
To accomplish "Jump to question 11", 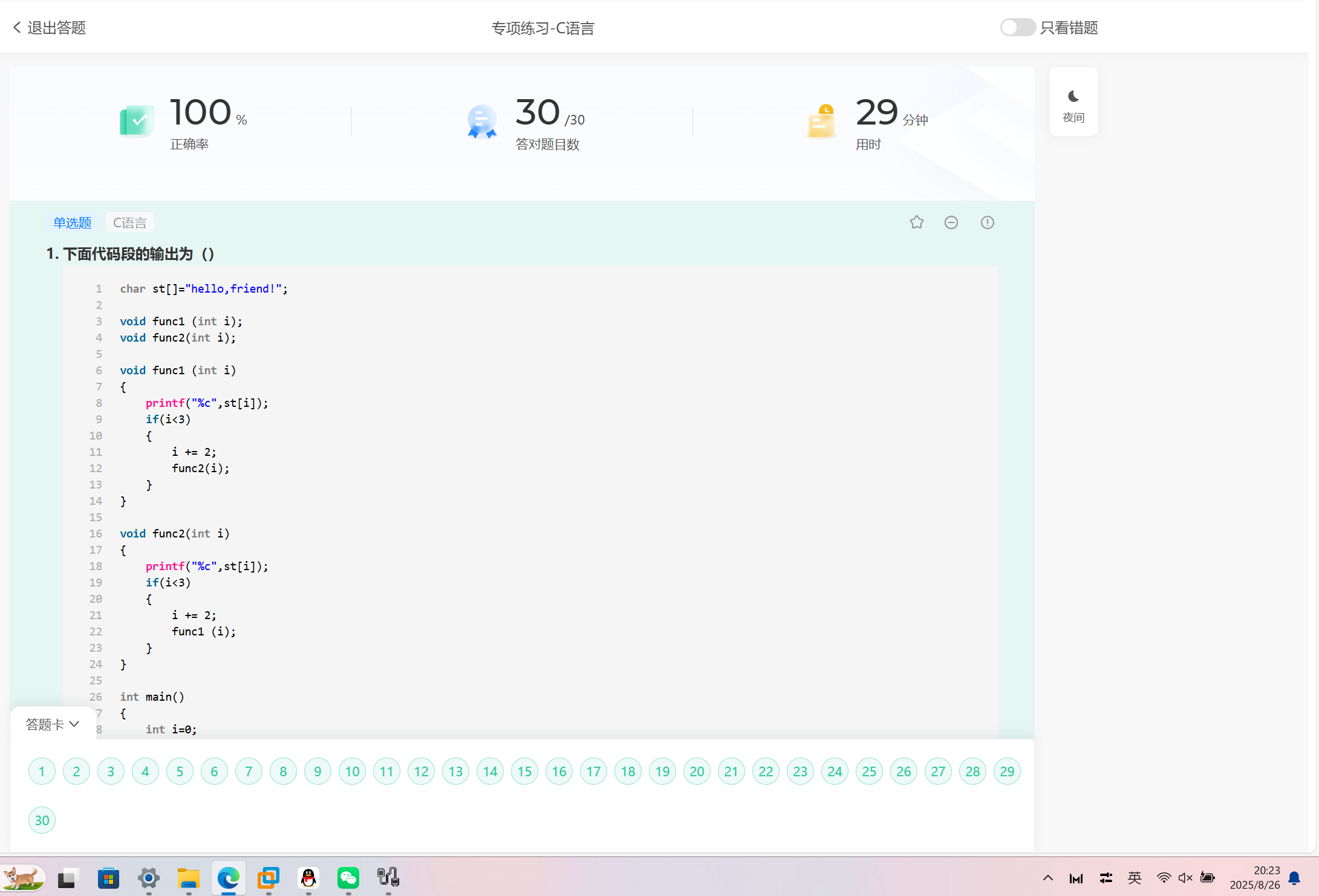I will [x=386, y=771].
